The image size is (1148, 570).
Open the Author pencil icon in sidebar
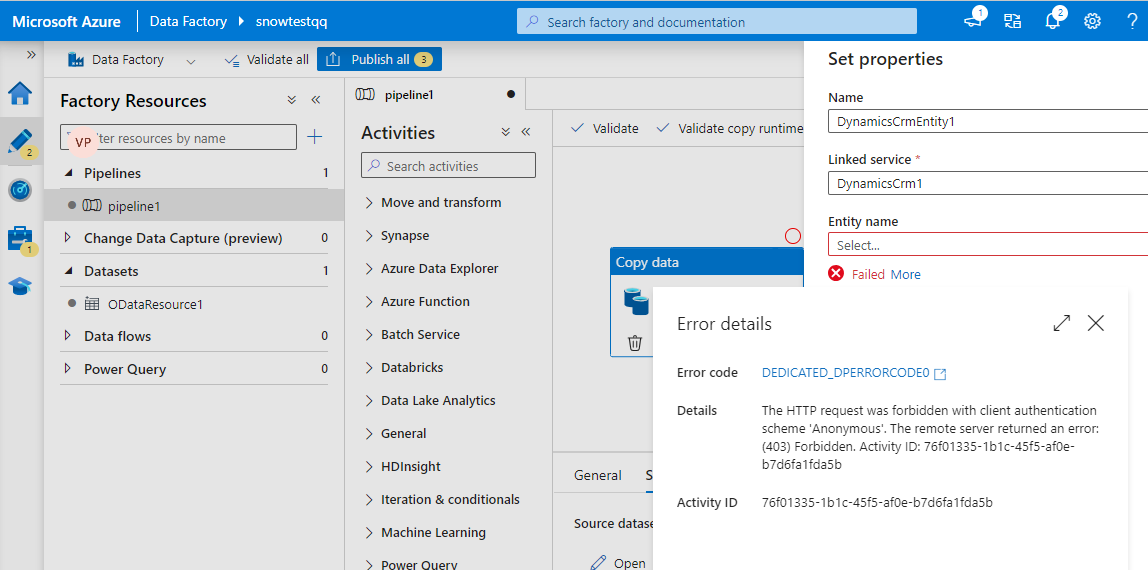point(20,141)
